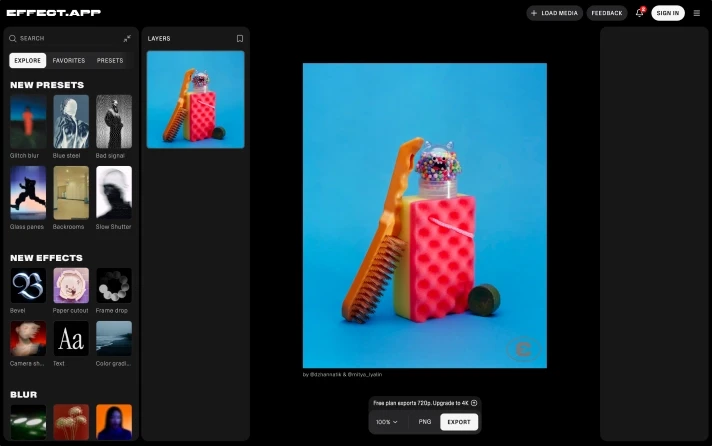Add the Paper cutout effect
Viewport: 712px width, 446px height.
[x=71, y=285]
